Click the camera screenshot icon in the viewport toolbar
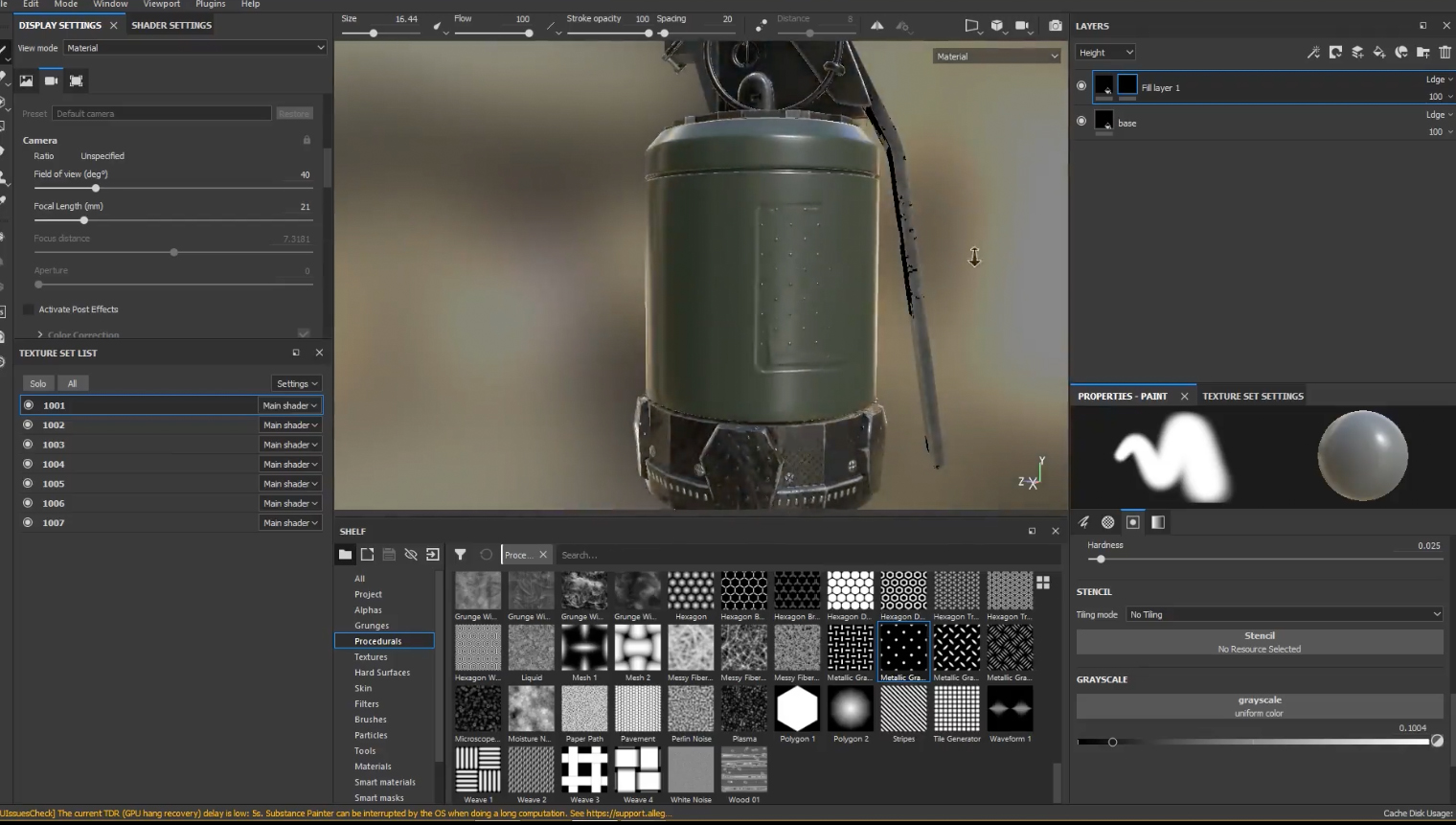The width and height of the screenshot is (1456, 825). point(1055,26)
